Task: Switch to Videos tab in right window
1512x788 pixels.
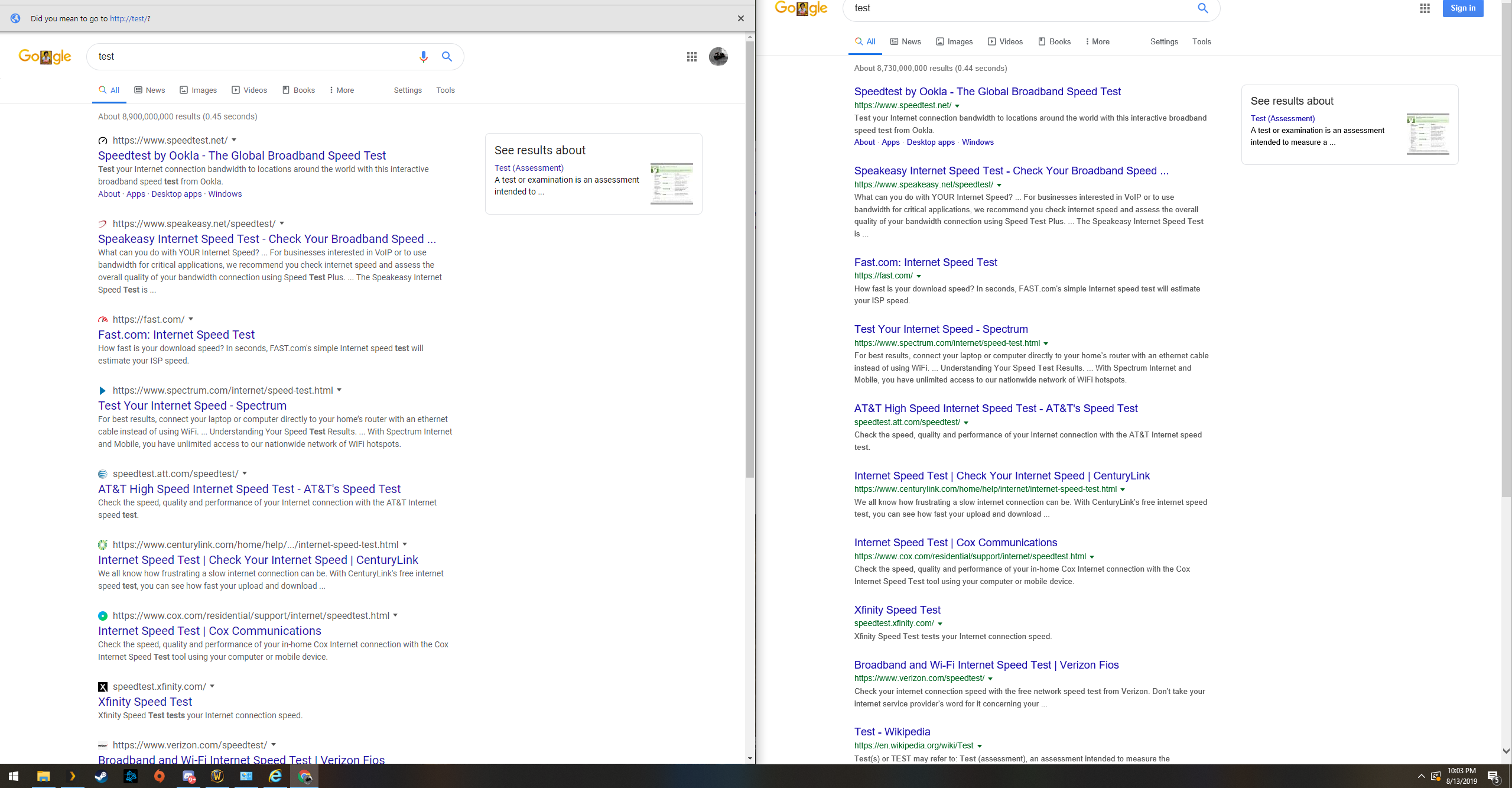Action: pyautogui.click(x=1005, y=41)
